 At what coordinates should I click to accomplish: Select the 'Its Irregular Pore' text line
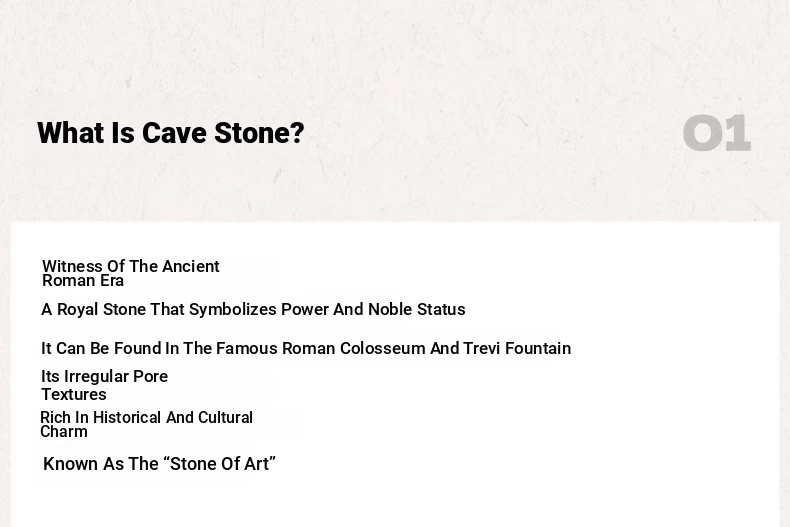104,376
